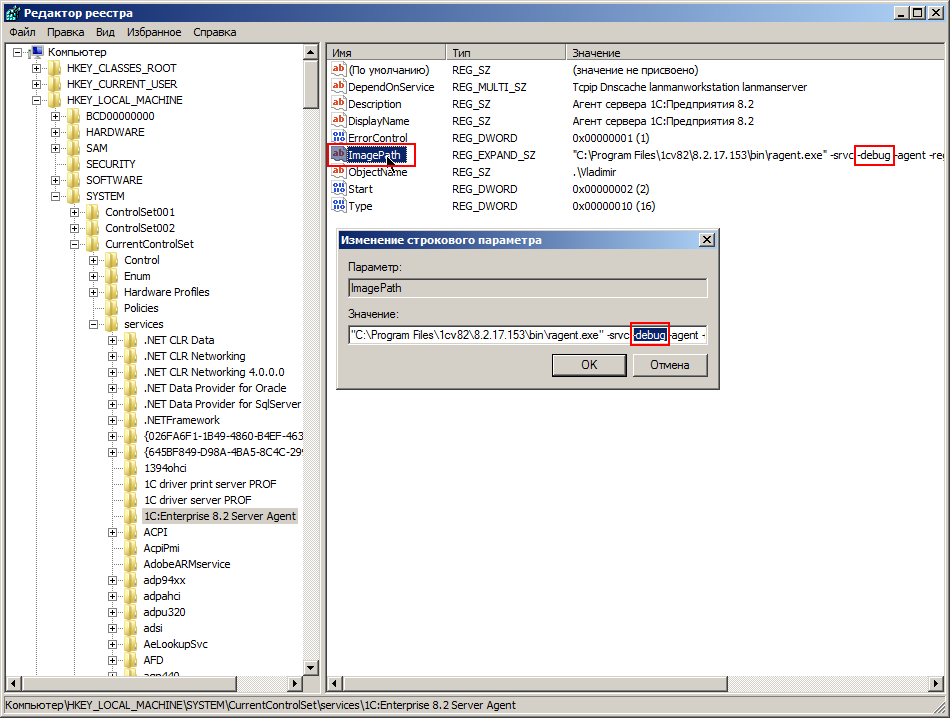This screenshot has height=718, width=950.
Task: Collapse the Компьютер root node
Action: click(x=18, y=52)
